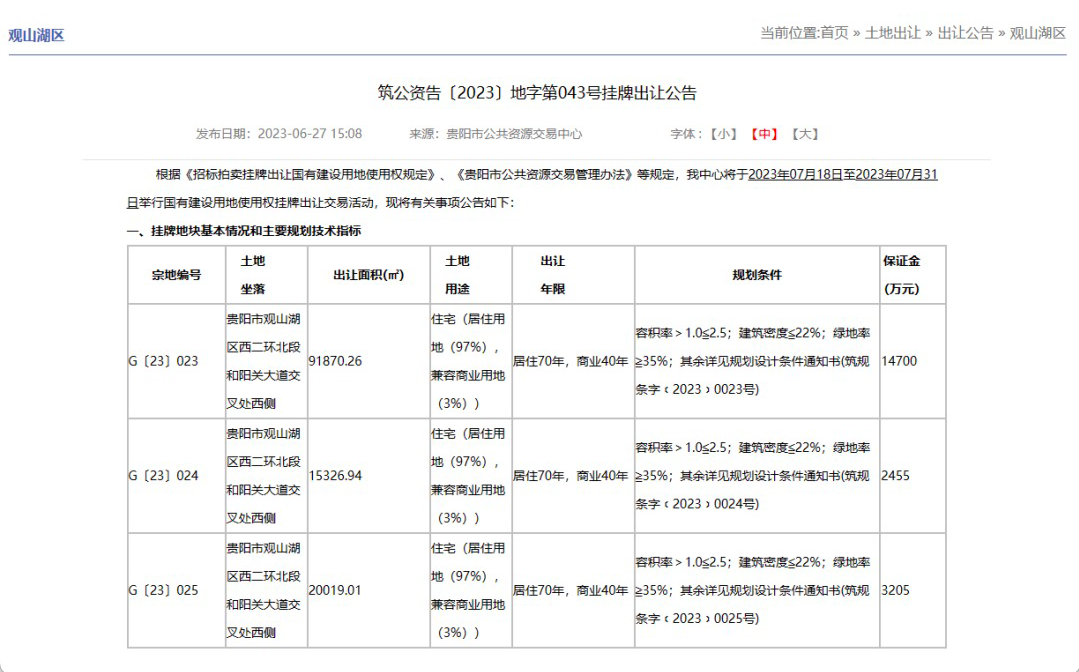Click the 地字第043号挂牌出让公告 title
The image size is (1079, 672).
(537, 93)
